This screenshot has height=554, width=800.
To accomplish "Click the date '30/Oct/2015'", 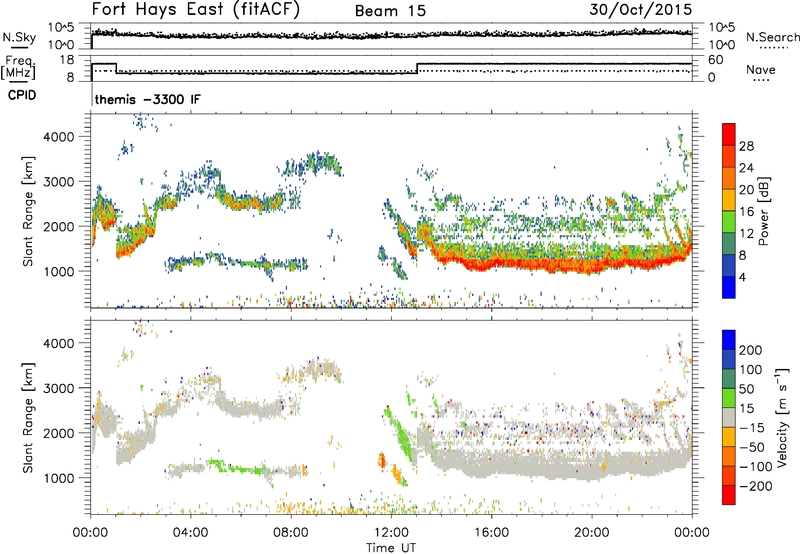I will 641,10.
